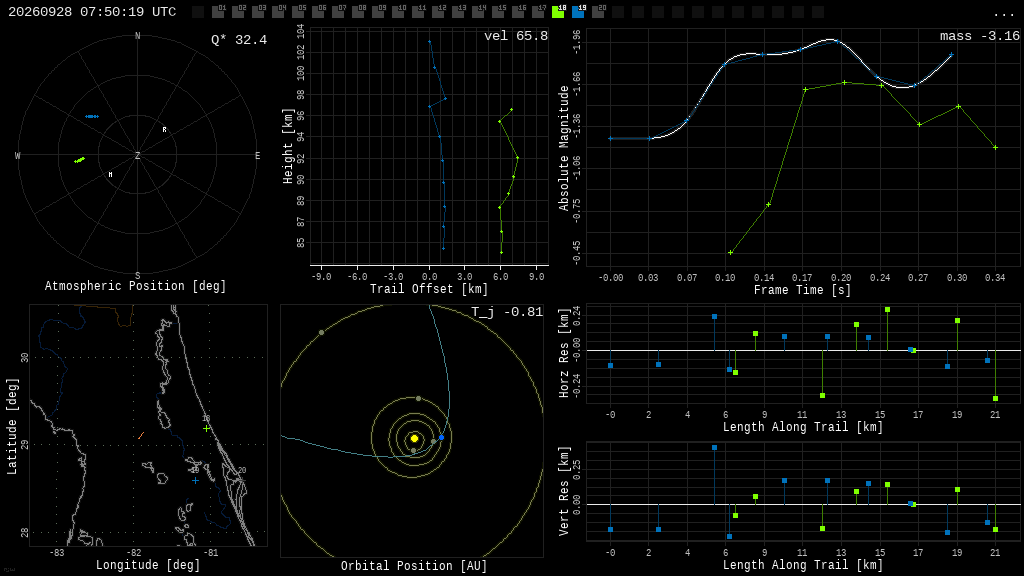The width and height of the screenshot is (1024, 576).
Task: Click the orange meteor track on map
Action: coord(141,436)
